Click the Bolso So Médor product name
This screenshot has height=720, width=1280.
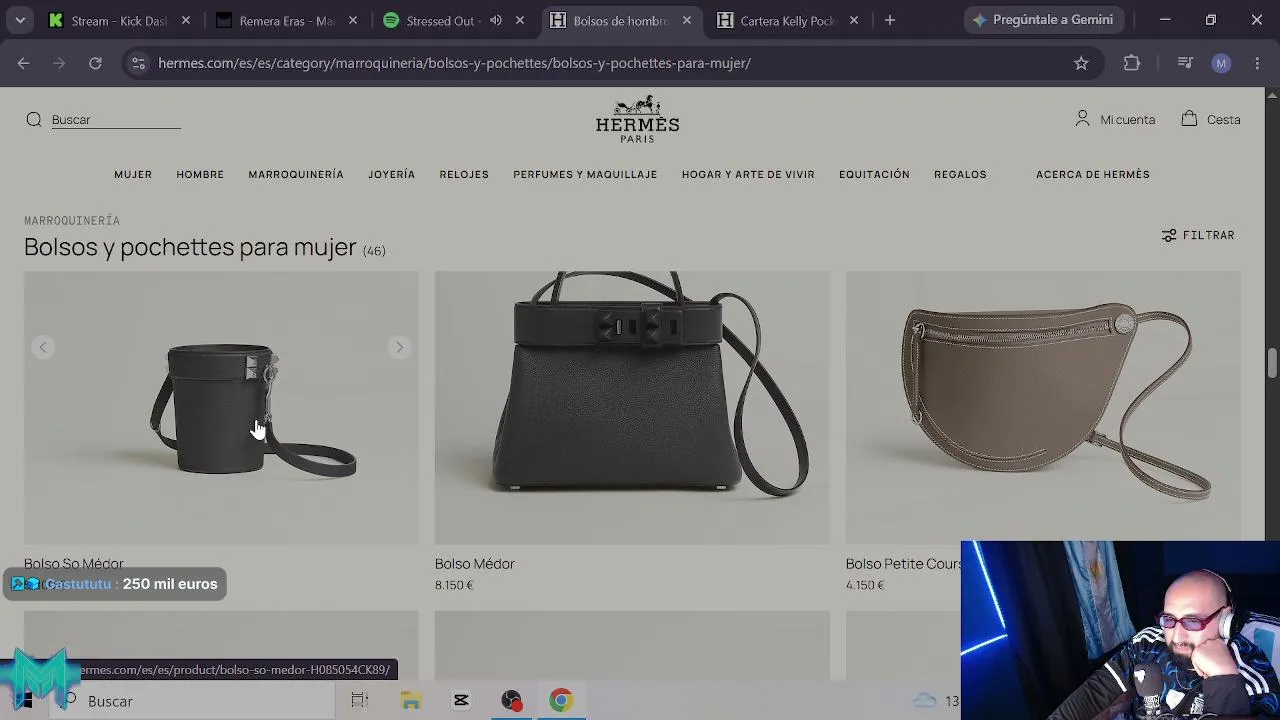point(74,564)
